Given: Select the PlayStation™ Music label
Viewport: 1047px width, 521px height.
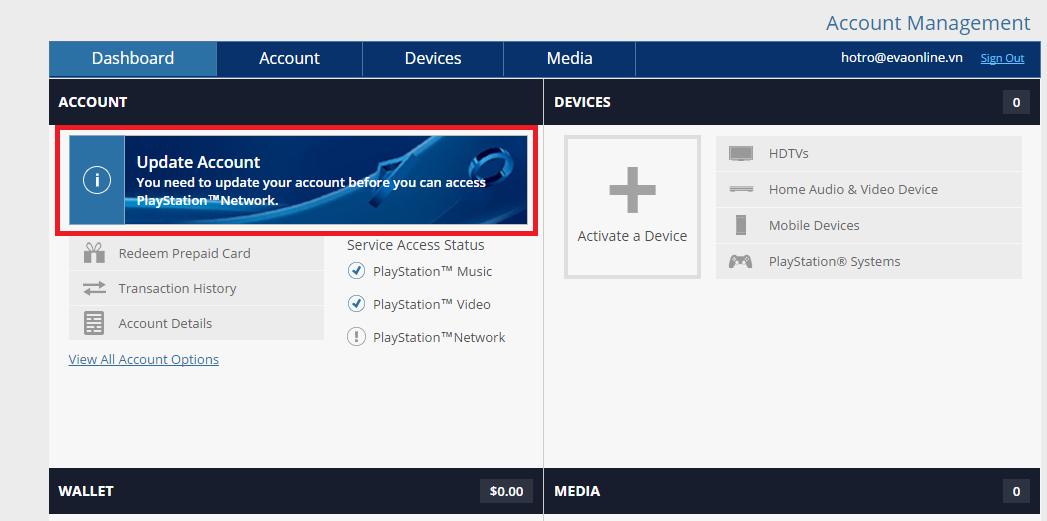Looking at the screenshot, I should [433, 272].
